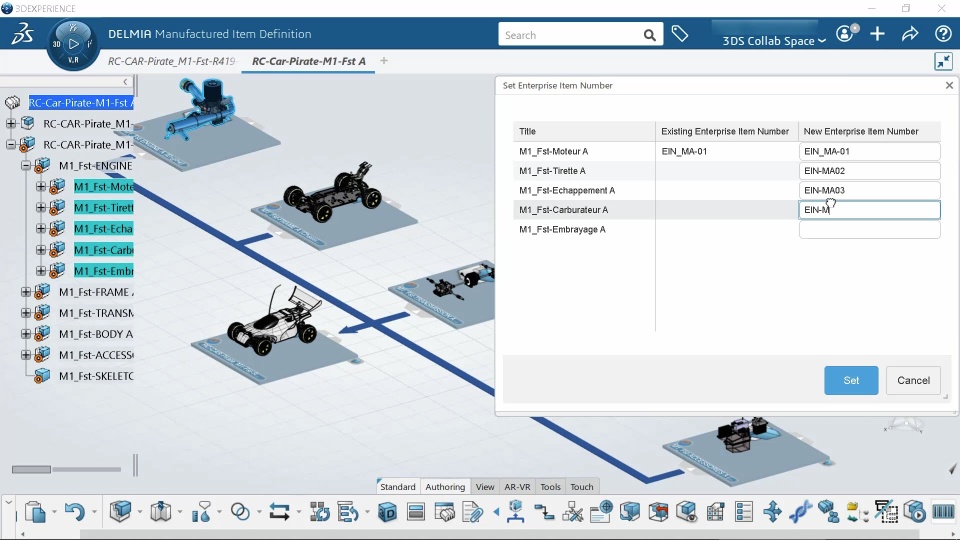Image resolution: width=960 pixels, height=540 pixels.
Task: Expand the M1_Fst-FRAME tree node
Action: [26, 292]
